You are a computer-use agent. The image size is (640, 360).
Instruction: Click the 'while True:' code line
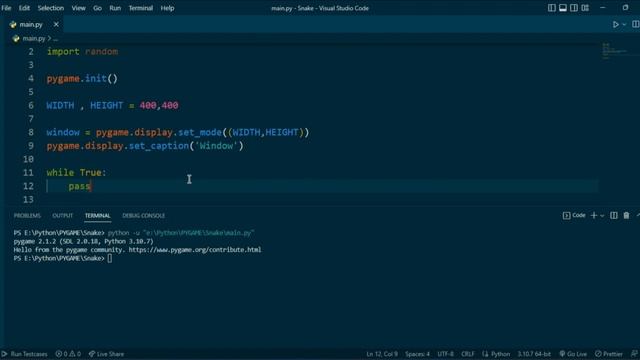(76, 173)
